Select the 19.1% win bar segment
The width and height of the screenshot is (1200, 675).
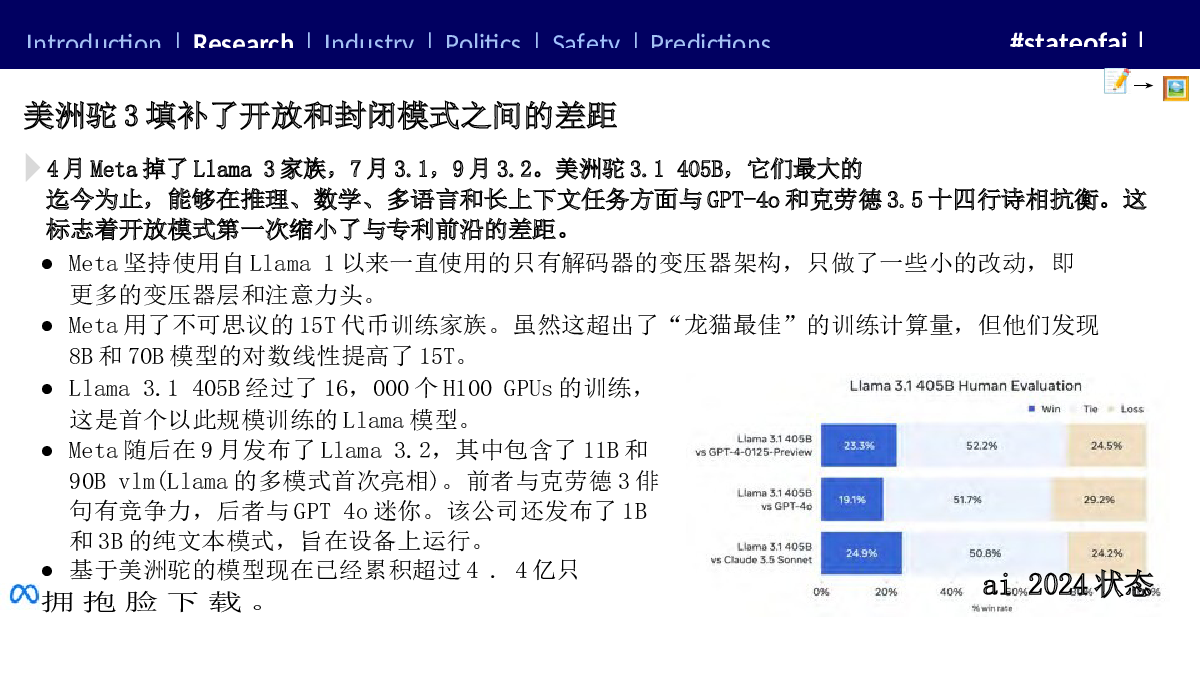click(852, 499)
